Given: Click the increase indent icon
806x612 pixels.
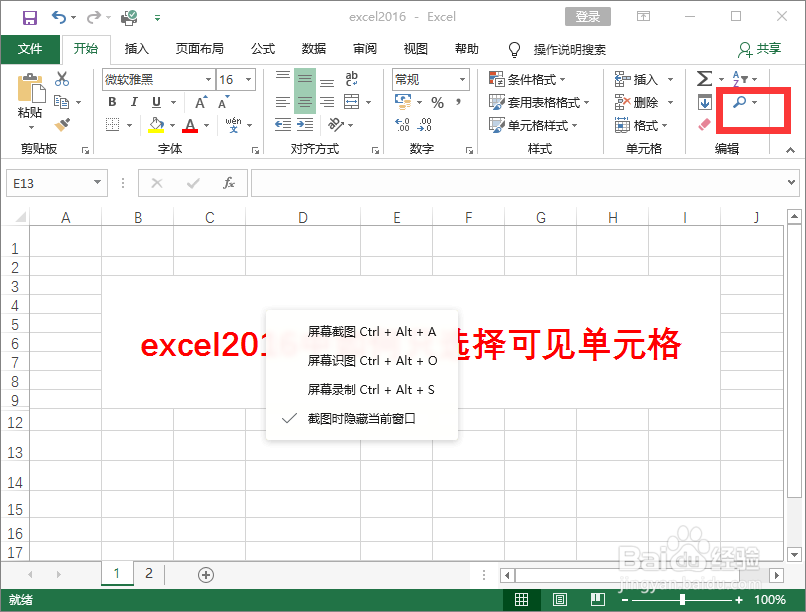Looking at the screenshot, I should (x=305, y=124).
